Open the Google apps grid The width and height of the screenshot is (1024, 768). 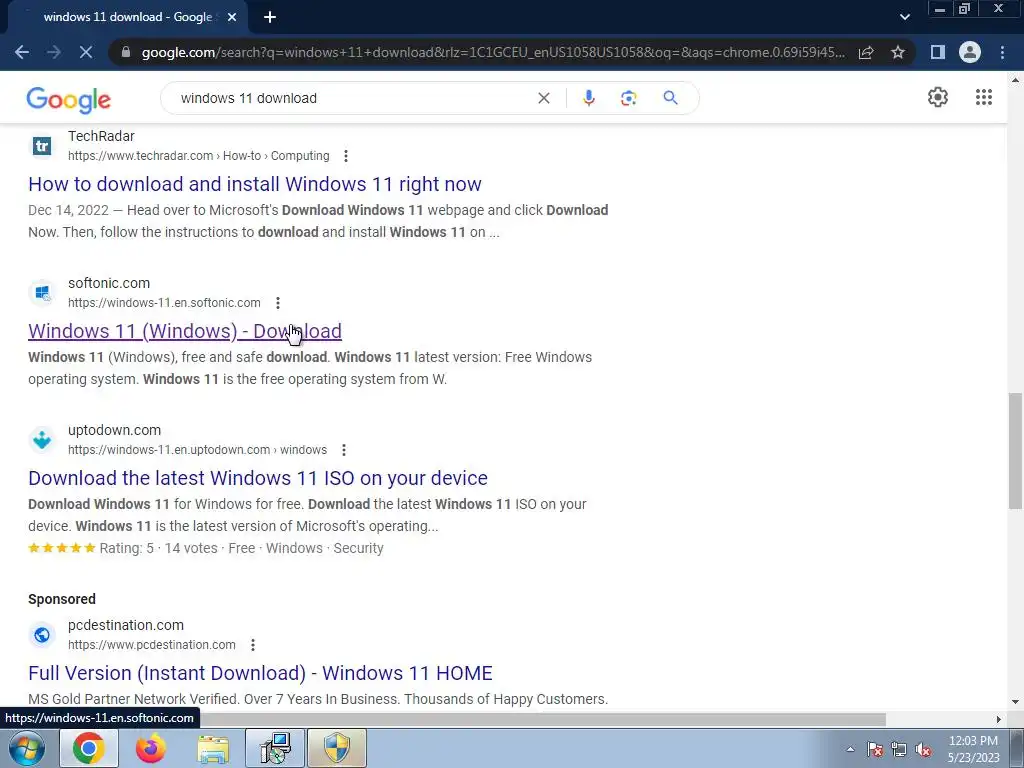coord(984,97)
